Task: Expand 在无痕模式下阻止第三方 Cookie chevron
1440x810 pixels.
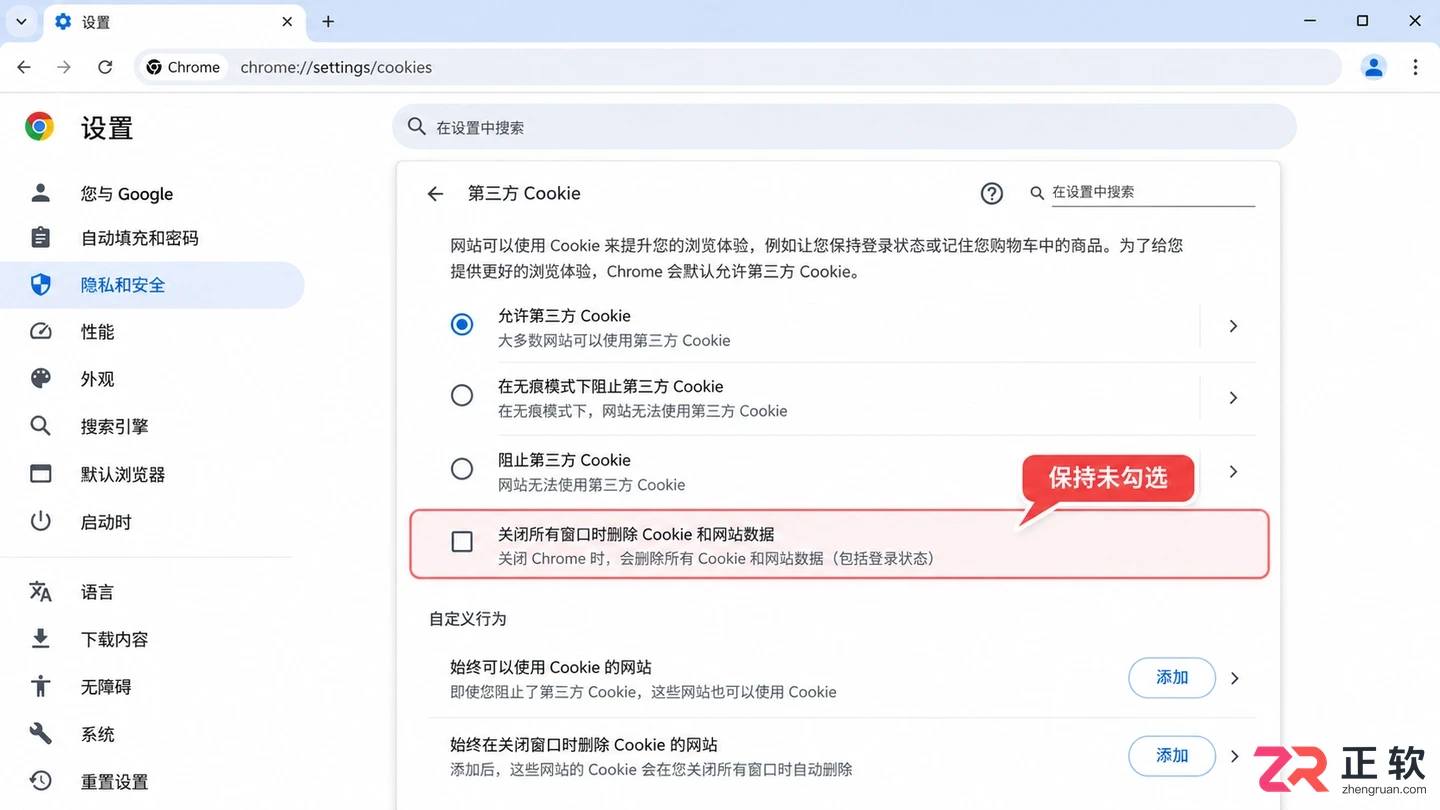Action: pyautogui.click(x=1233, y=398)
